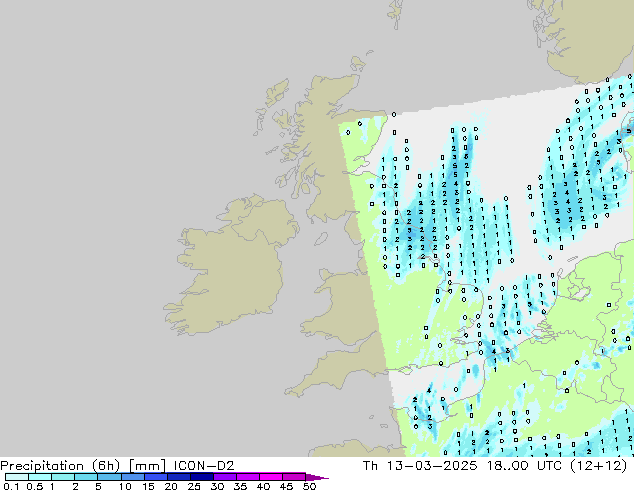The image size is (634, 490).
Task: Click the '0.1' legend value
Action: click(x=11, y=486)
